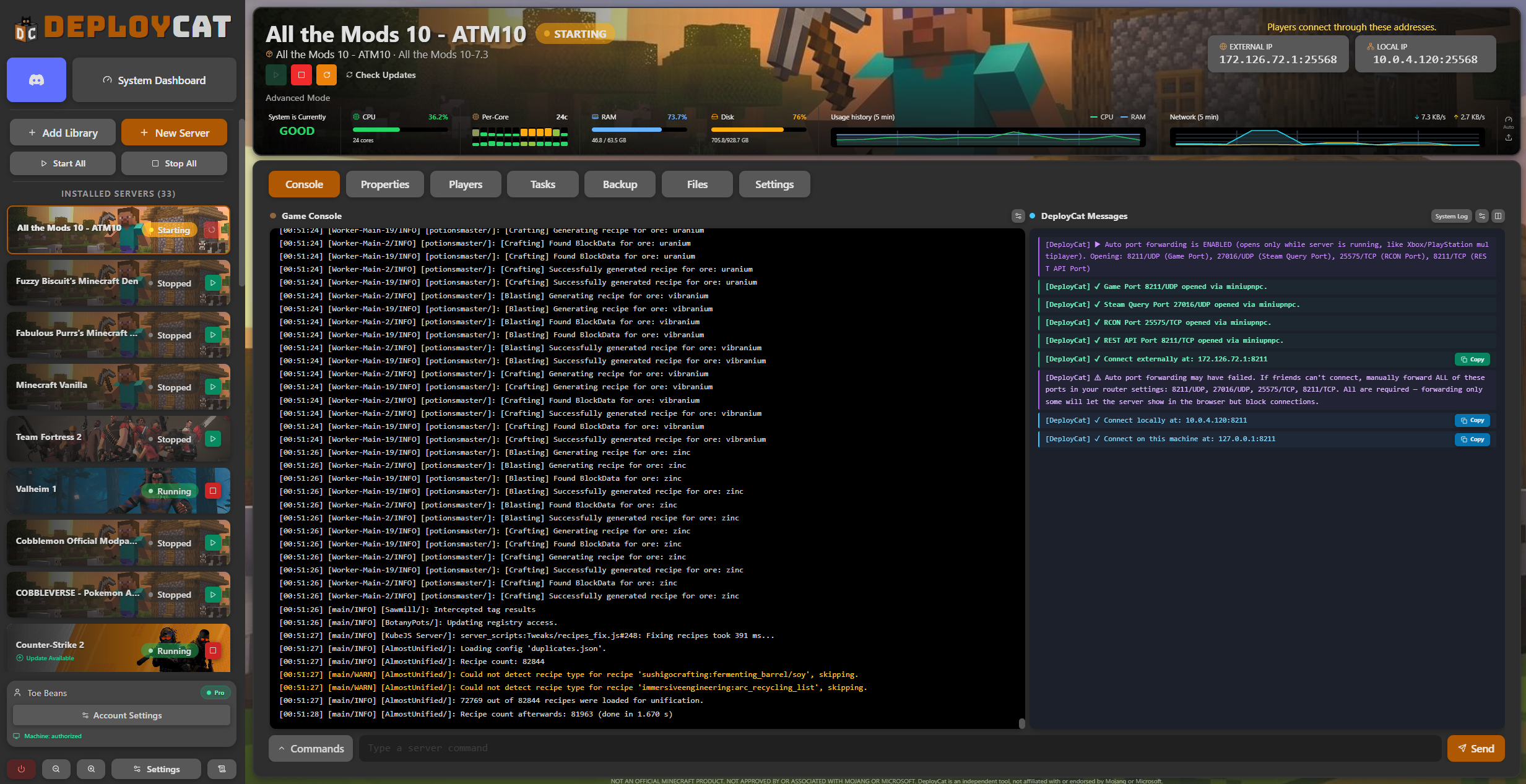Zoom in the interface

[91, 769]
